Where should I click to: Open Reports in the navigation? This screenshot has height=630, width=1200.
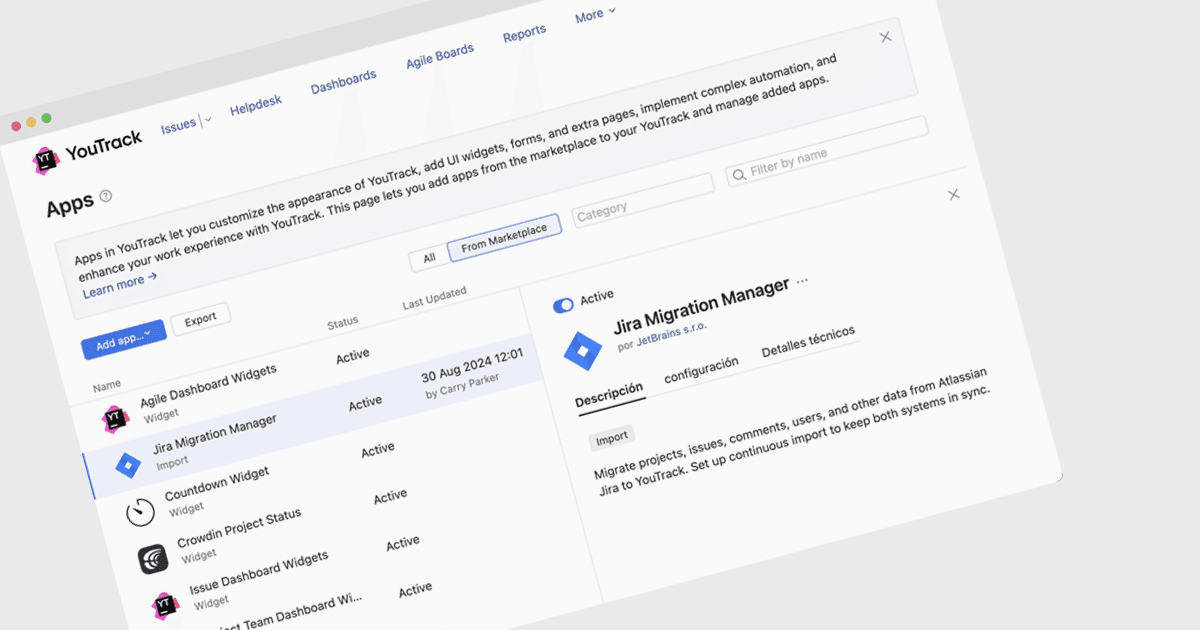coord(524,34)
